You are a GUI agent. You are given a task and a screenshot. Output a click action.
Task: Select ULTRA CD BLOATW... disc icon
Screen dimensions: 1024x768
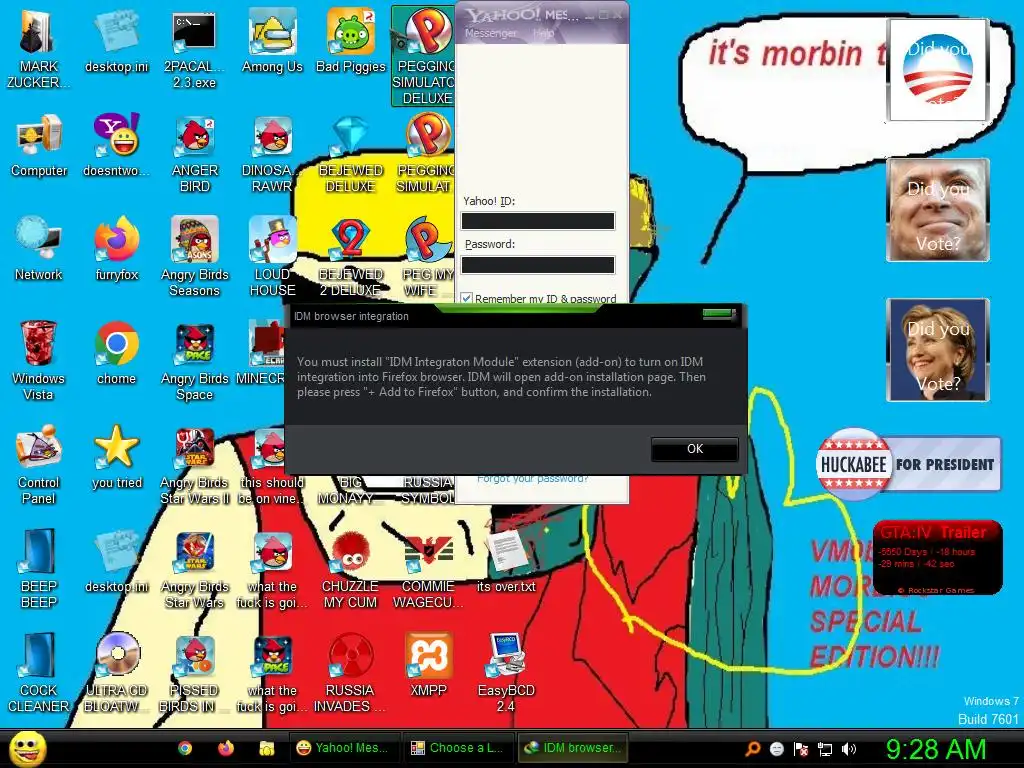point(116,673)
